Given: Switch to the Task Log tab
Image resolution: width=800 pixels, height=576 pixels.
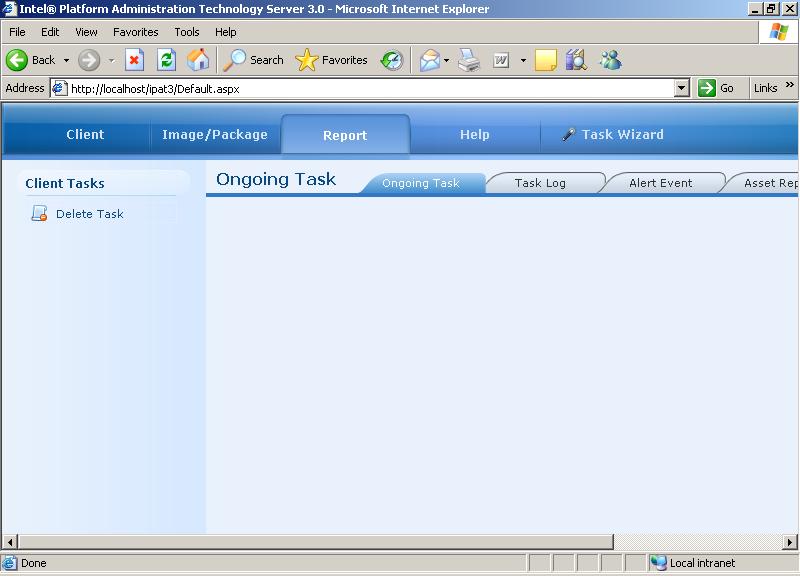Looking at the screenshot, I should coord(540,183).
